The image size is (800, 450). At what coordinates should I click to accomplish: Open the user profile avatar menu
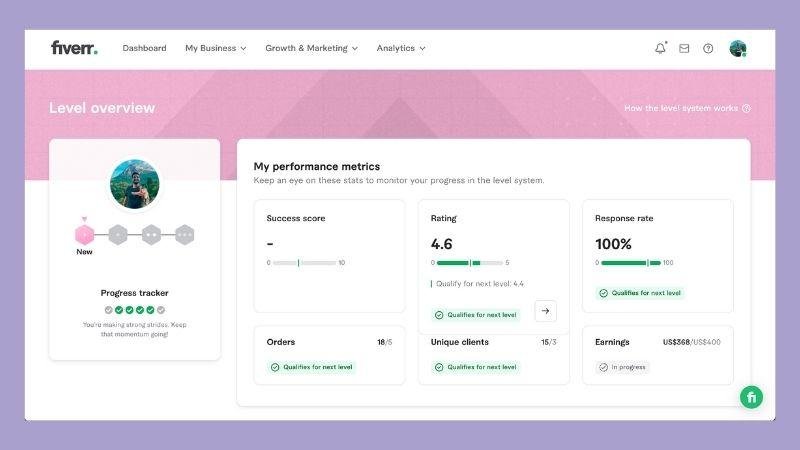coord(738,48)
